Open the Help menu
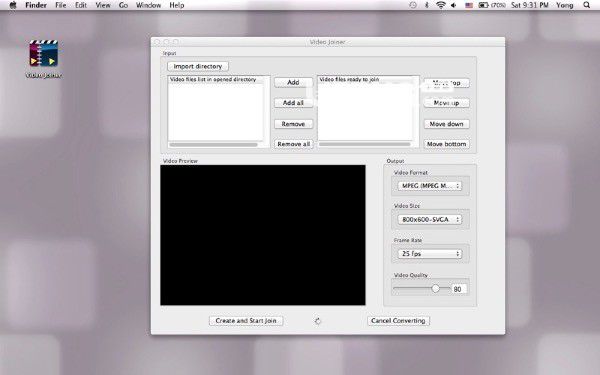This screenshot has width=600, height=375. 177,5
